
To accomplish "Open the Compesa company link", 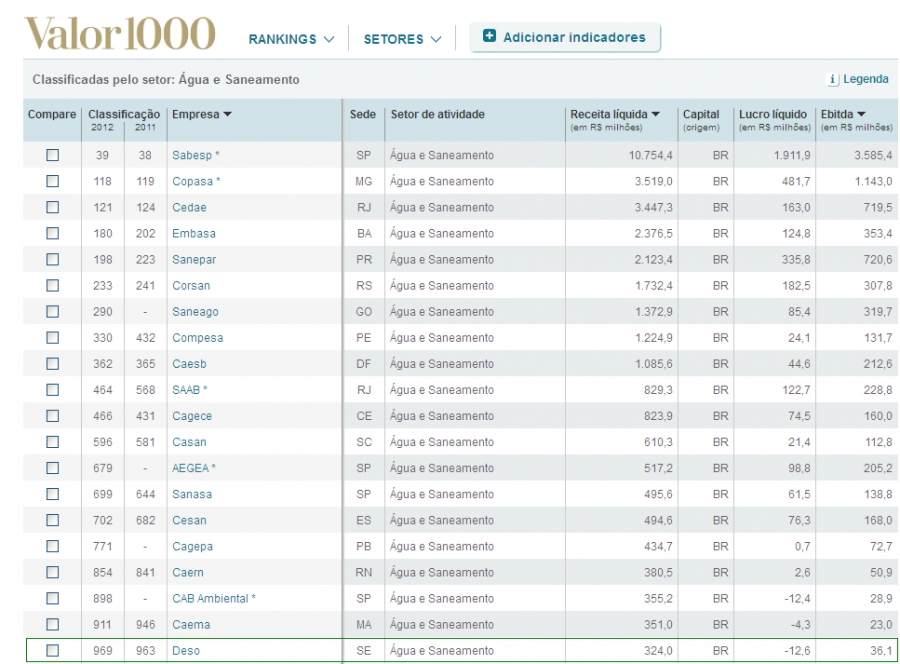I will 197,338.
